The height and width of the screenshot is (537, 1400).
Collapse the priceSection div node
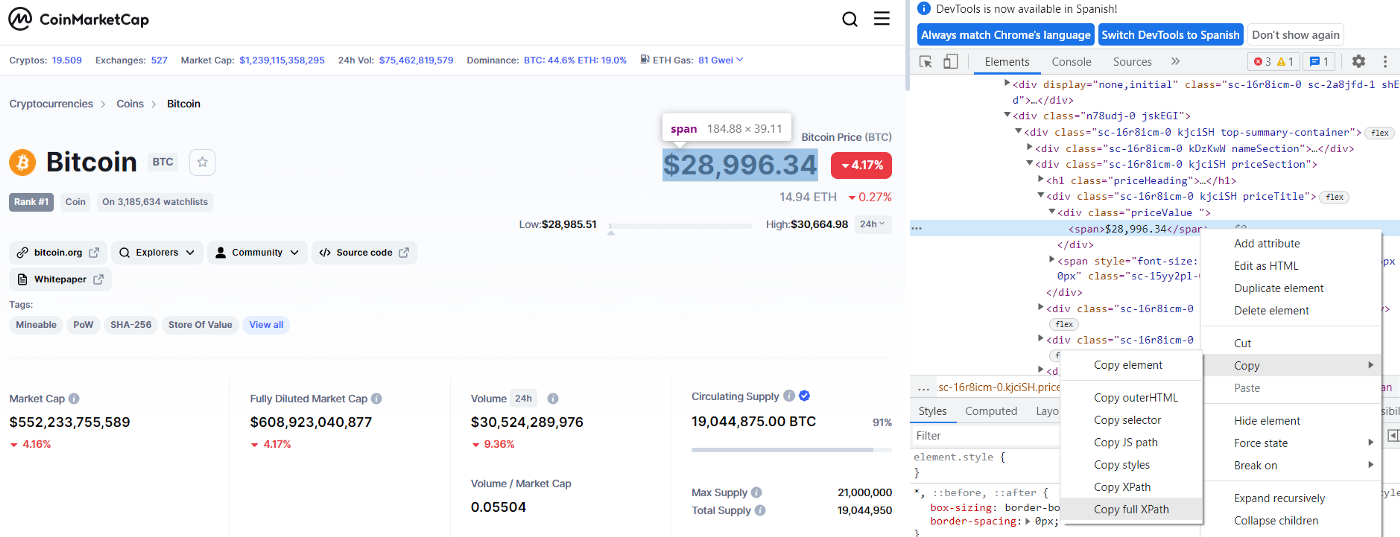point(1030,165)
